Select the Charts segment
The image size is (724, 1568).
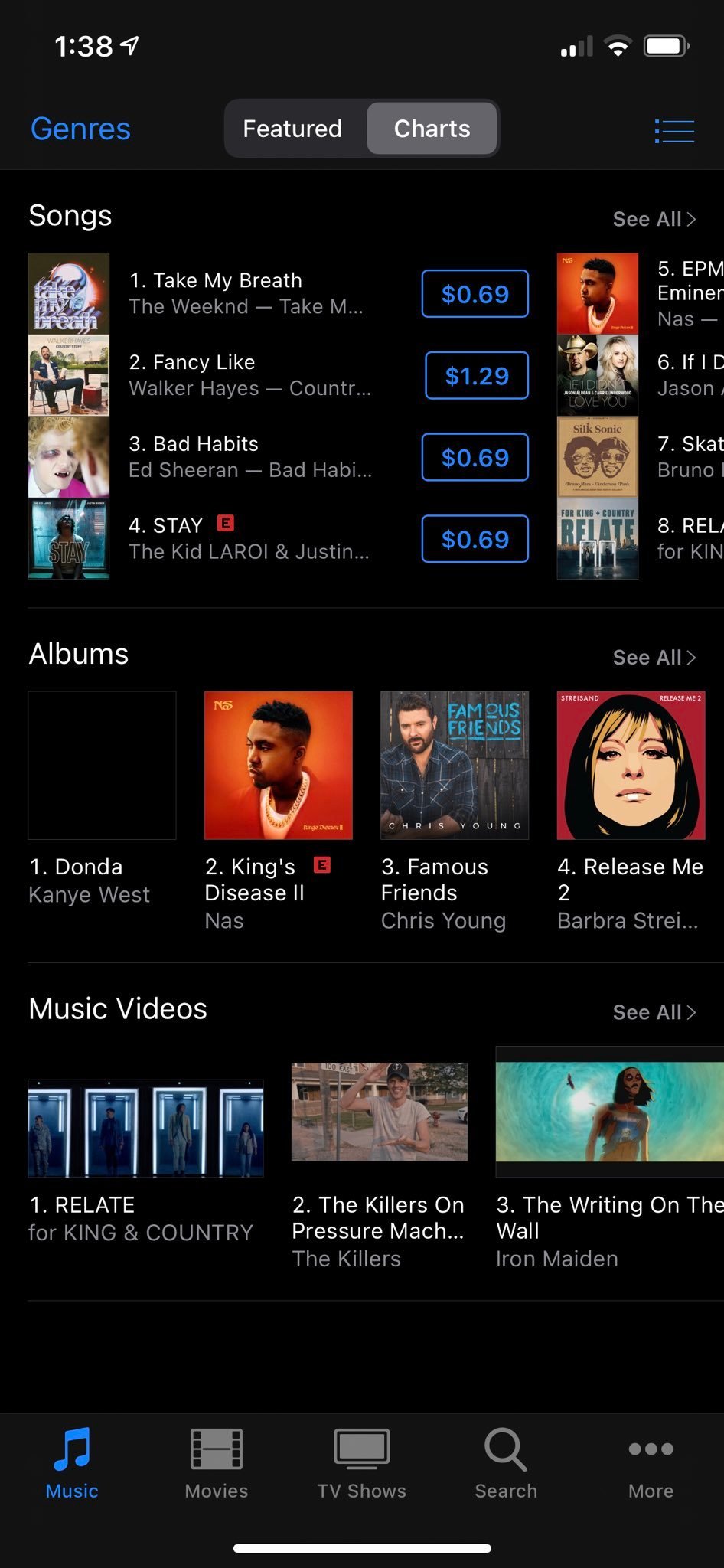click(x=432, y=129)
